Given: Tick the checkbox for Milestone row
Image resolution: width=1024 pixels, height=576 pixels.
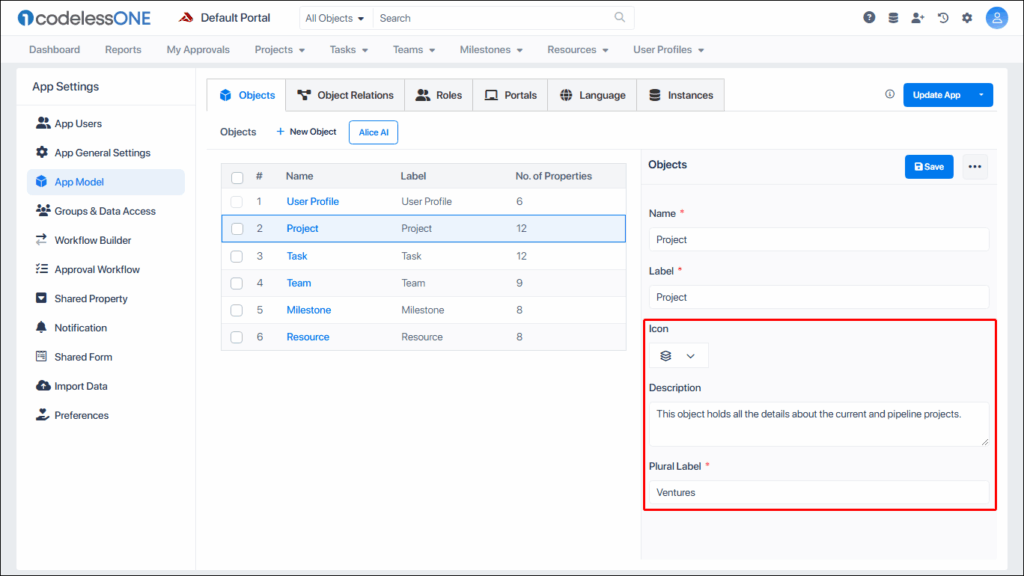Looking at the screenshot, I should click(x=237, y=310).
